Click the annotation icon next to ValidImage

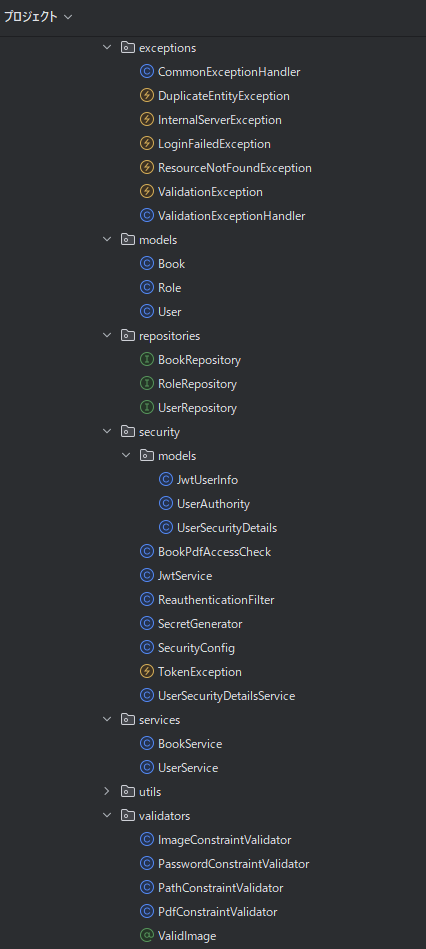(x=146, y=936)
